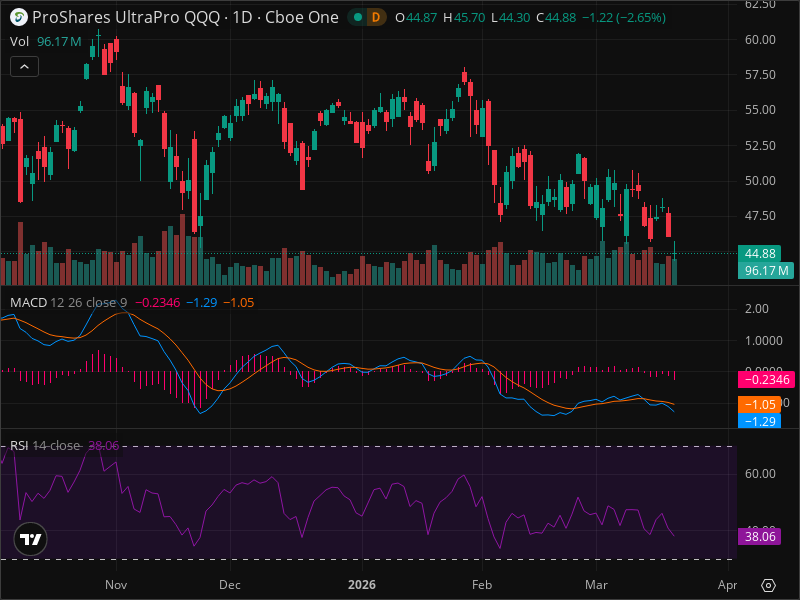This screenshot has height=600, width=800.
Task: Click the Apr label on time axis
Action: (727, 585)
